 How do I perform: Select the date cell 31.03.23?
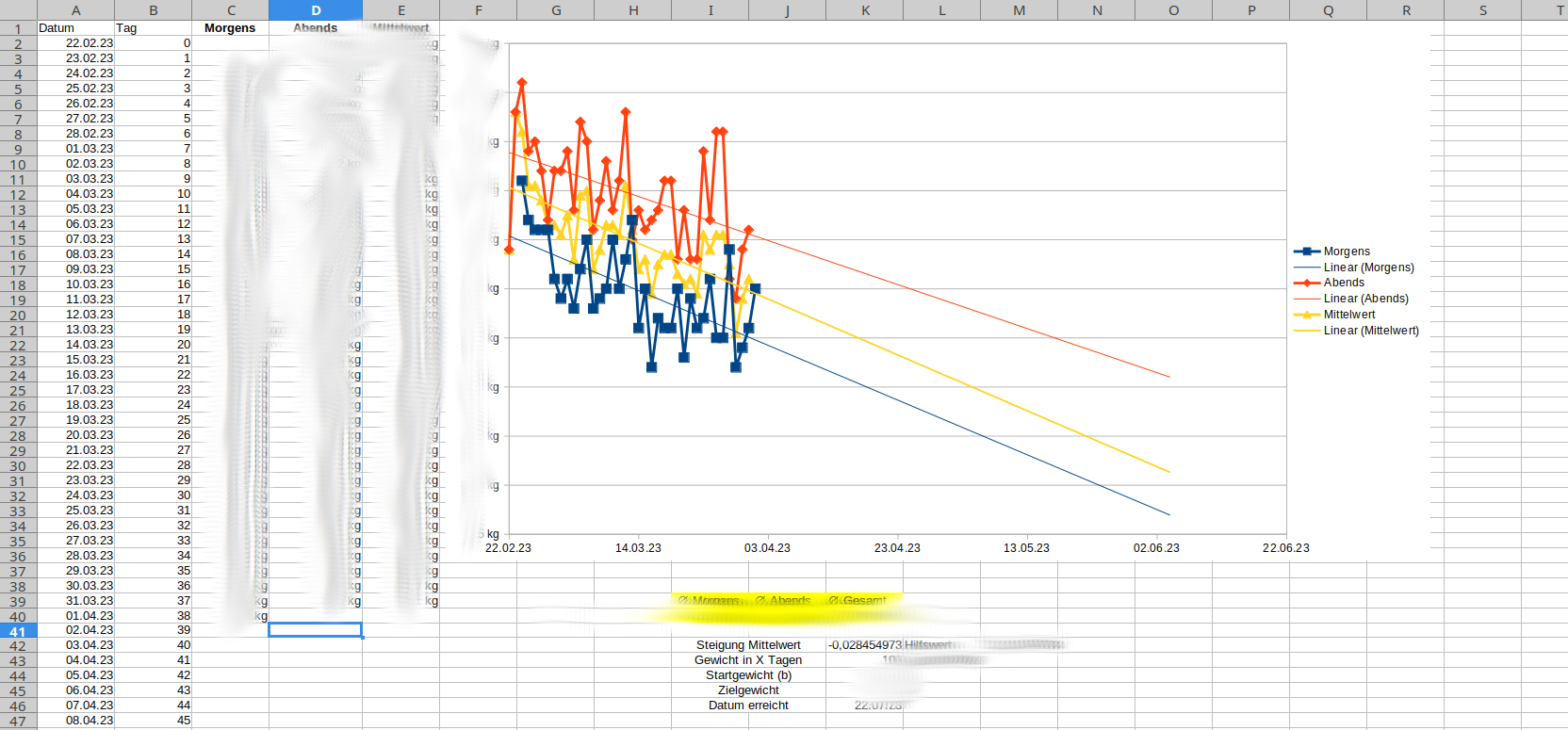[x=75, y=601]
